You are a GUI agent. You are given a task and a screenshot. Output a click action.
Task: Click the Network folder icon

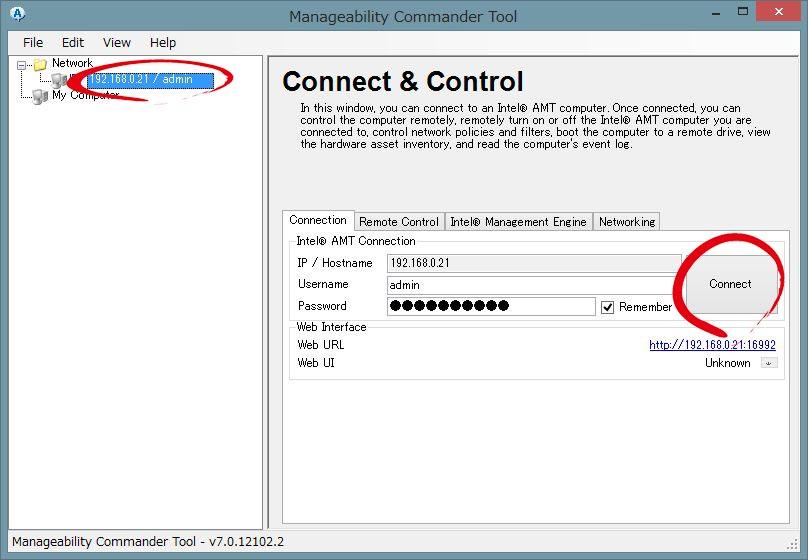tap(40, 64)
